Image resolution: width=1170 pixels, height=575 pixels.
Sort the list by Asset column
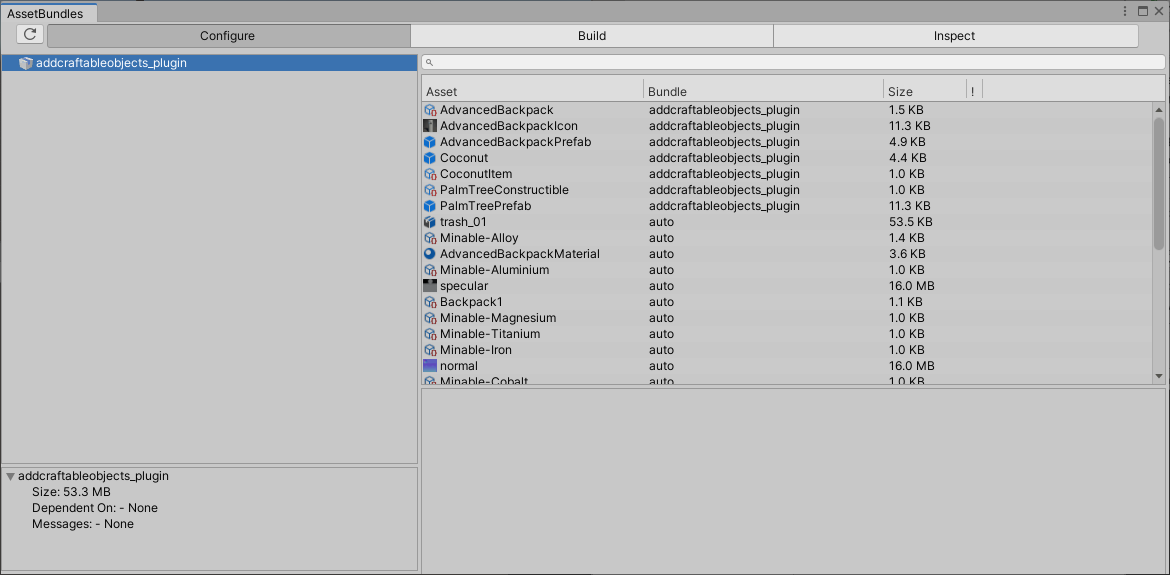(533, 91)
